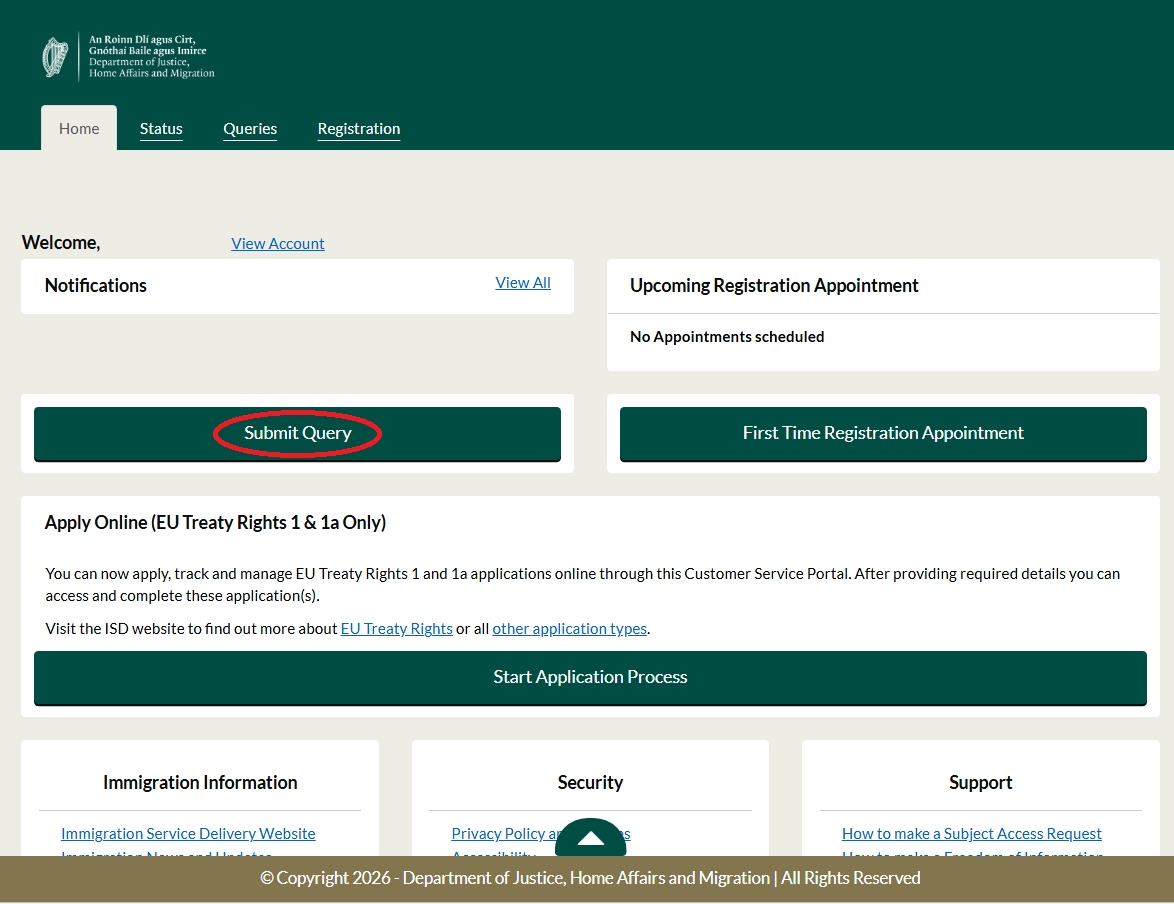The height and width of the screenshot is (904, 1174).
Task: Click the scroll-to-top arrow button
Action: tap(591, 837)
